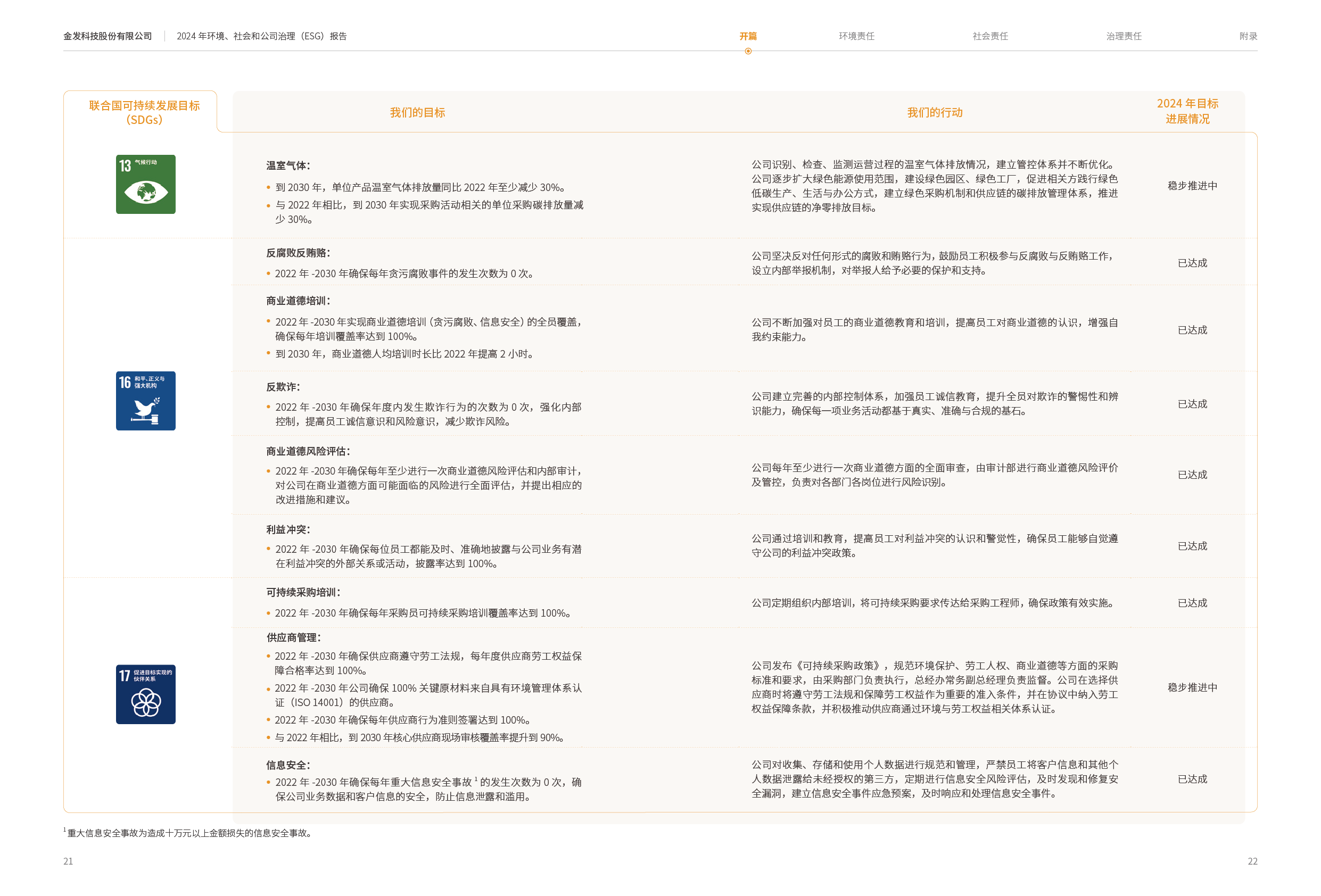Click the 反腐败反贿赂 heading
This screenshot has width=1321, height=896.
click(x=298, y=252)
